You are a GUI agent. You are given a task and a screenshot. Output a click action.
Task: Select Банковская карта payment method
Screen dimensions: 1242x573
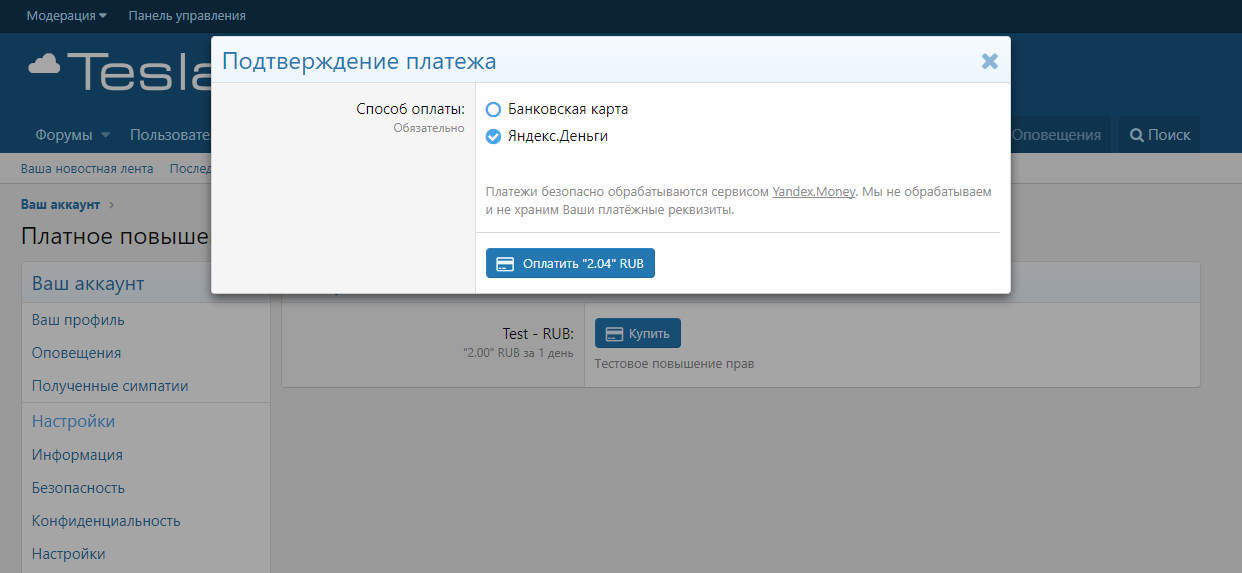(x=493, y=109)
